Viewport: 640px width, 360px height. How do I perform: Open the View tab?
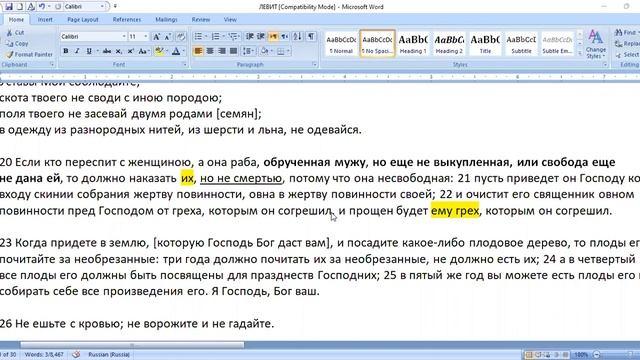(230, 20)
